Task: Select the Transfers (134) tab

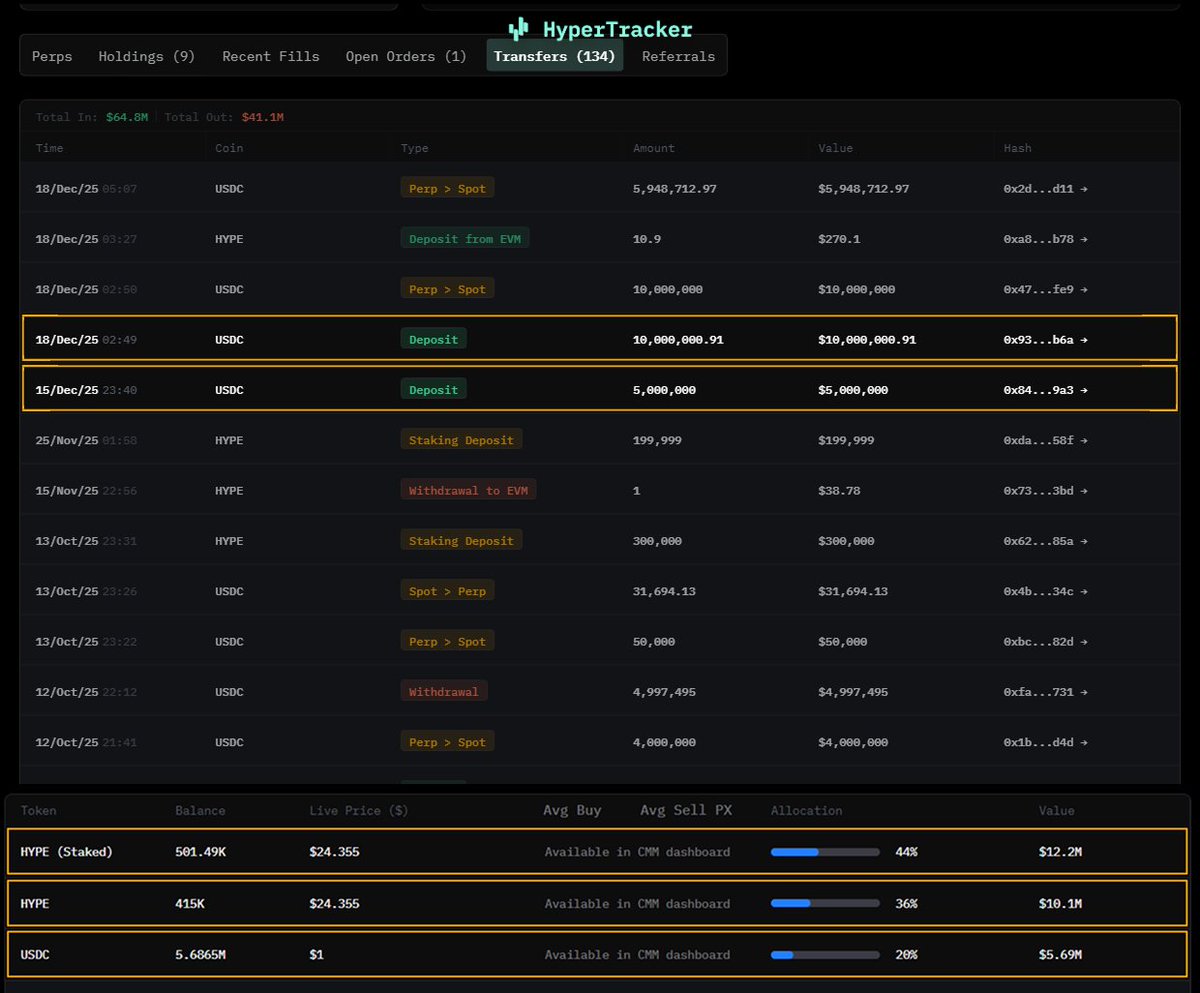Action: tap(554, 56)
